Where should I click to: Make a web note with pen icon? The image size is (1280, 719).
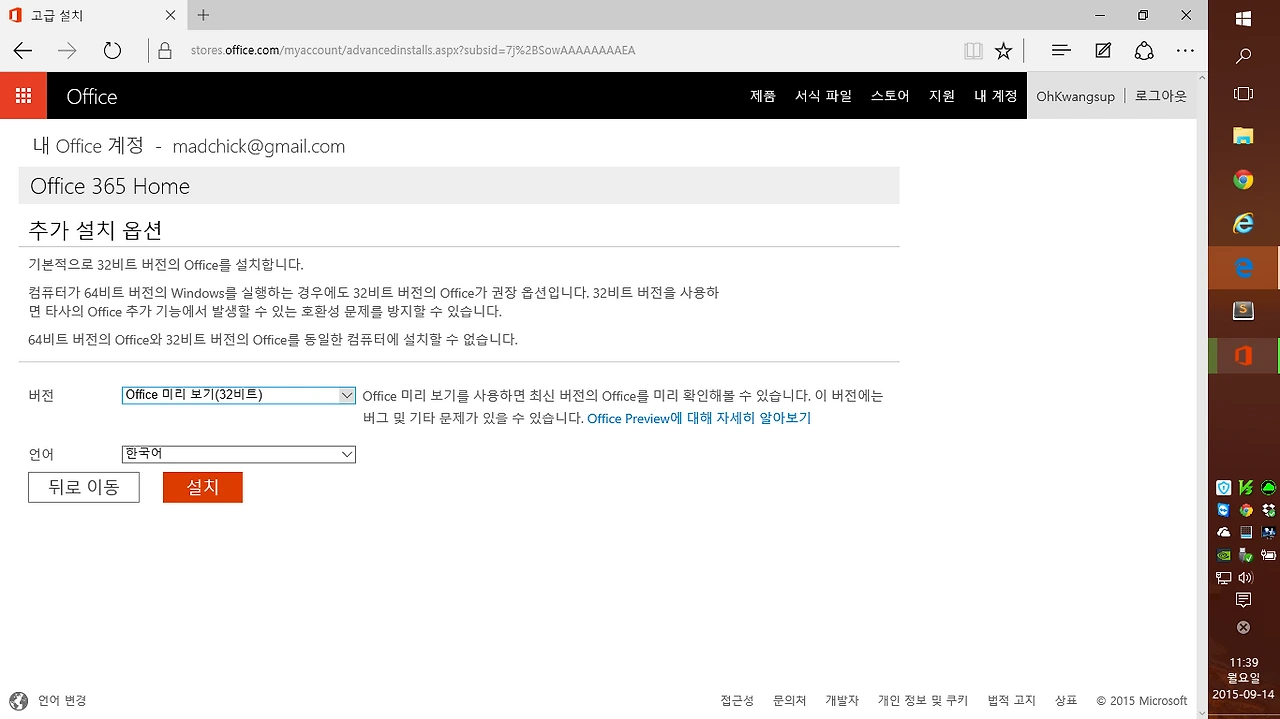1103,50
